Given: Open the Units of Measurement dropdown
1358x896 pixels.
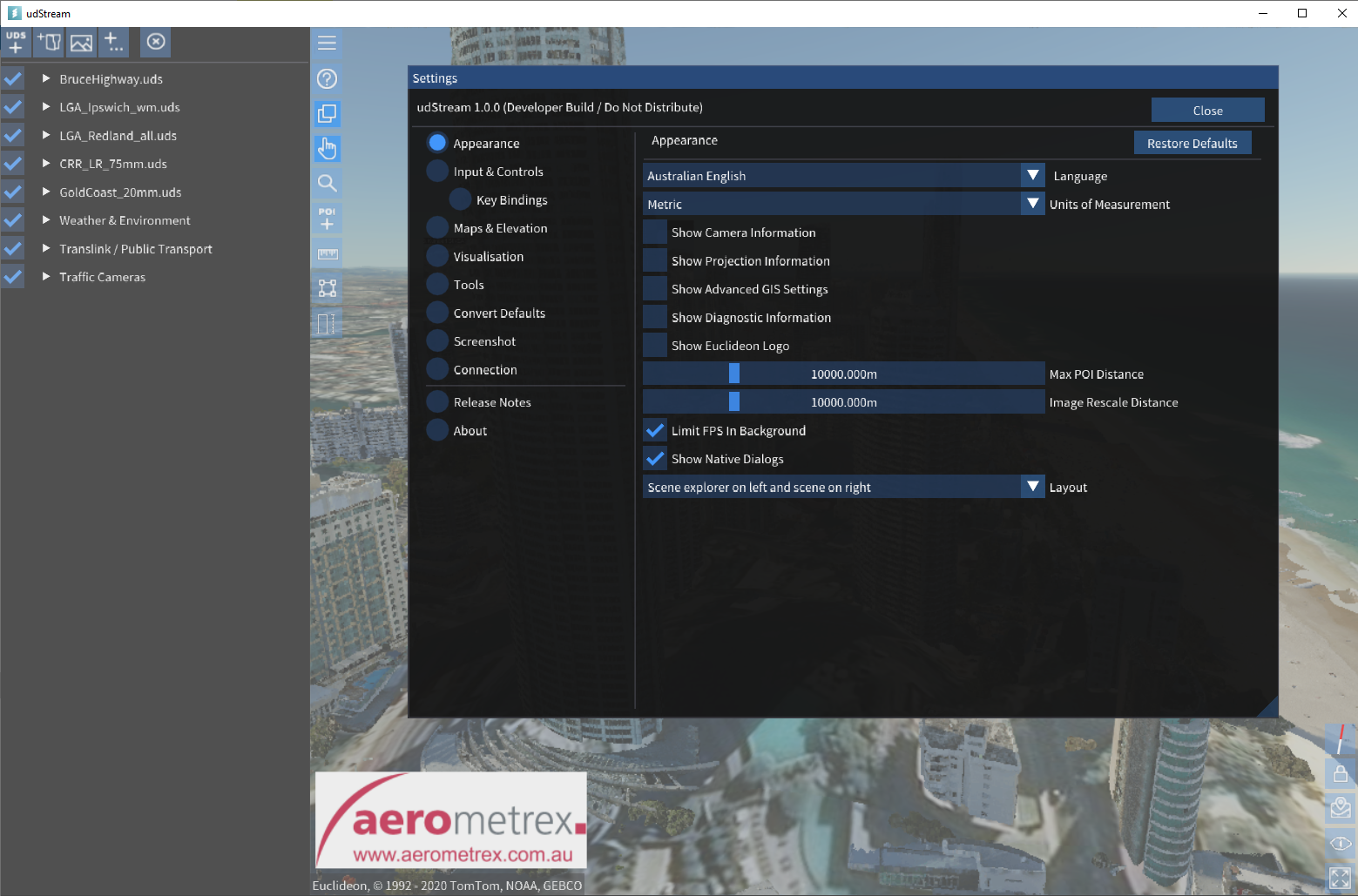Looking at the screenshot, I should pos(843,205).
